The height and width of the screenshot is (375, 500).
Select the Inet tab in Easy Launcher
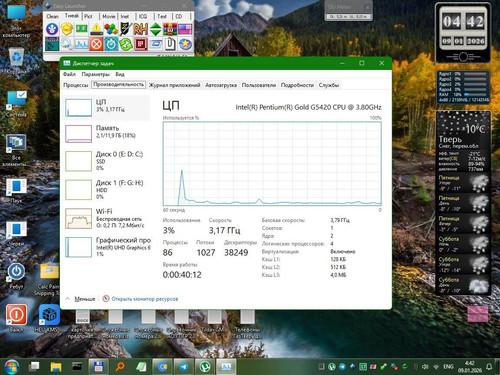[x=125, y=16]
